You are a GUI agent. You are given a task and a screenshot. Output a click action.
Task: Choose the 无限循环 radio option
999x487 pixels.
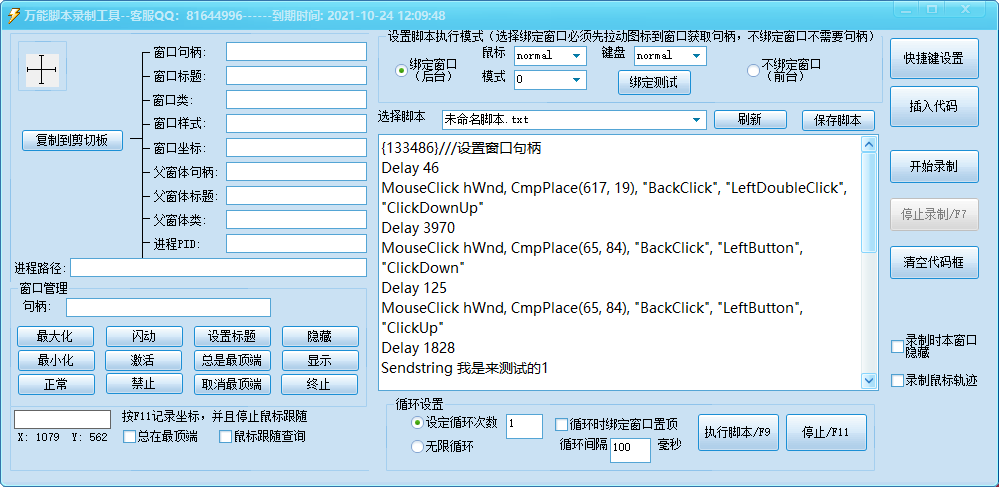point(417,448)
